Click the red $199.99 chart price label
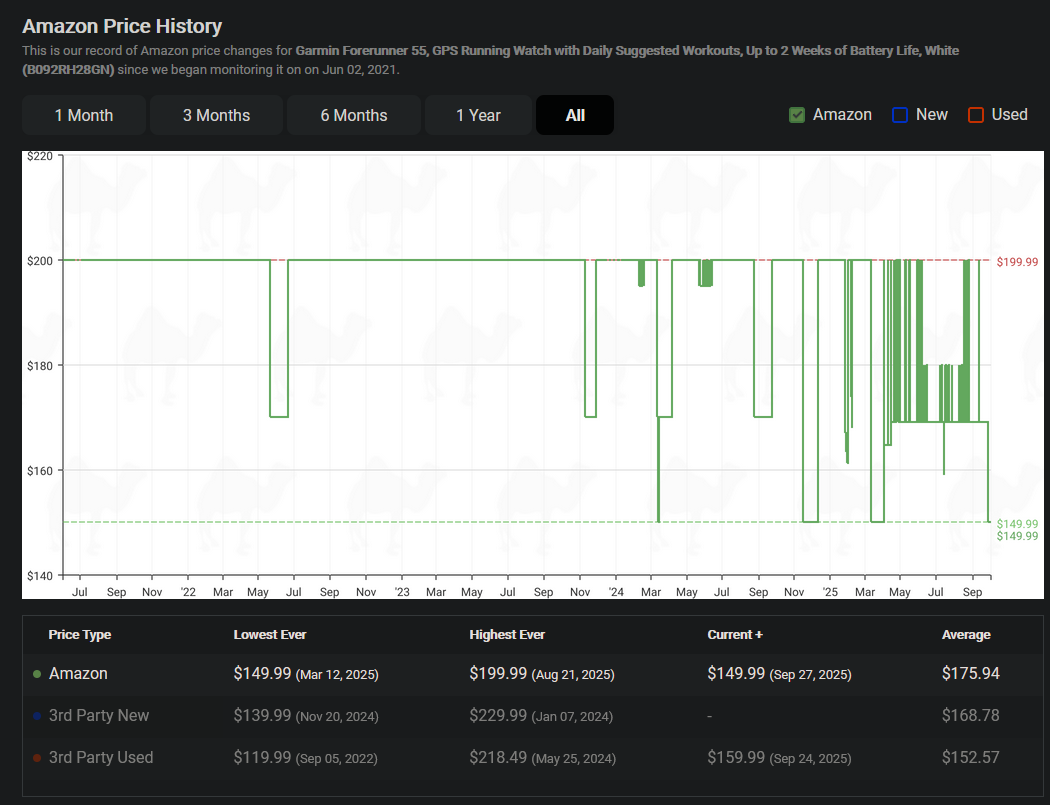The image size is (1050, 805). click(x=1017, y=261)
